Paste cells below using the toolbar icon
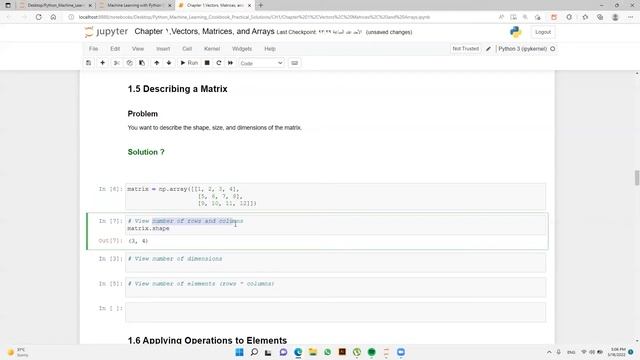The height and width of the screenshot is (360, 640). tap(142, 63)
